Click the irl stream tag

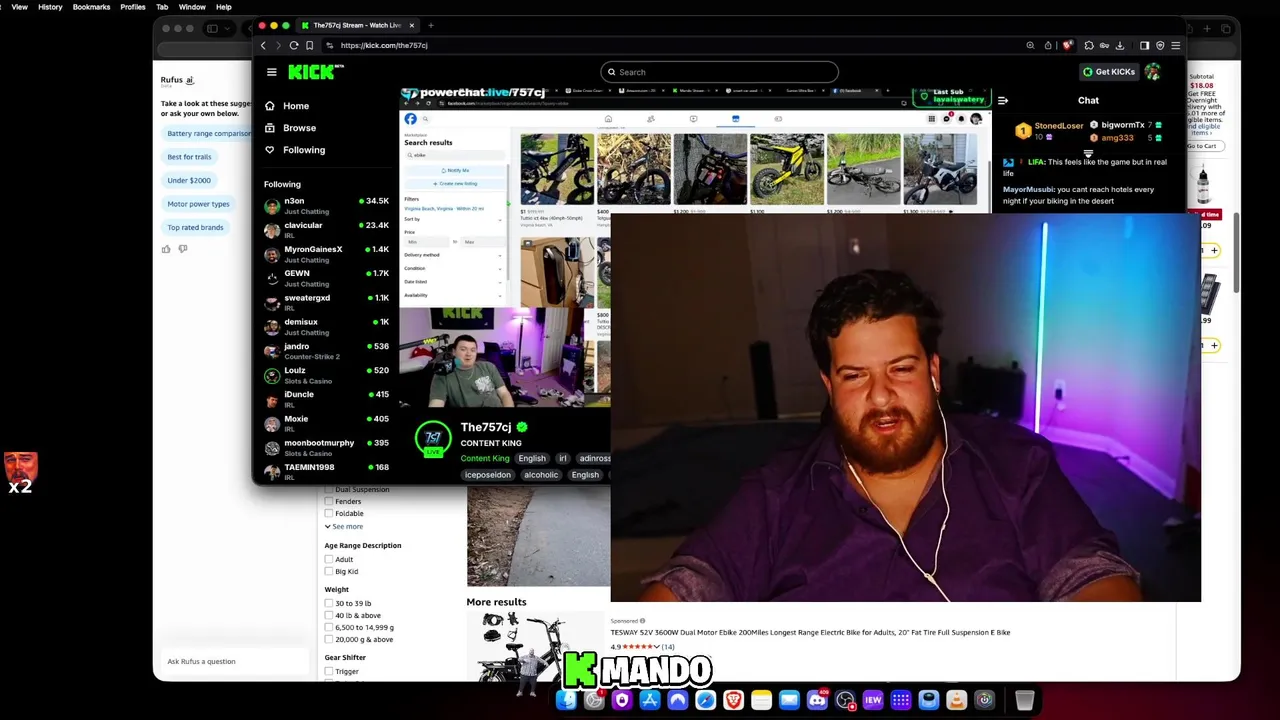tap(563, 458)
